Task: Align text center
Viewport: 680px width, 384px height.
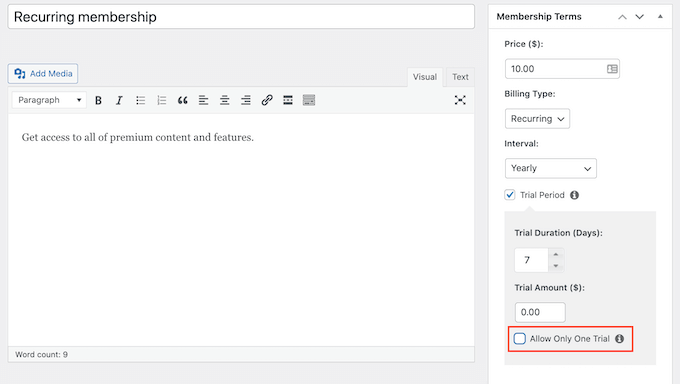Action: (225, 100)
